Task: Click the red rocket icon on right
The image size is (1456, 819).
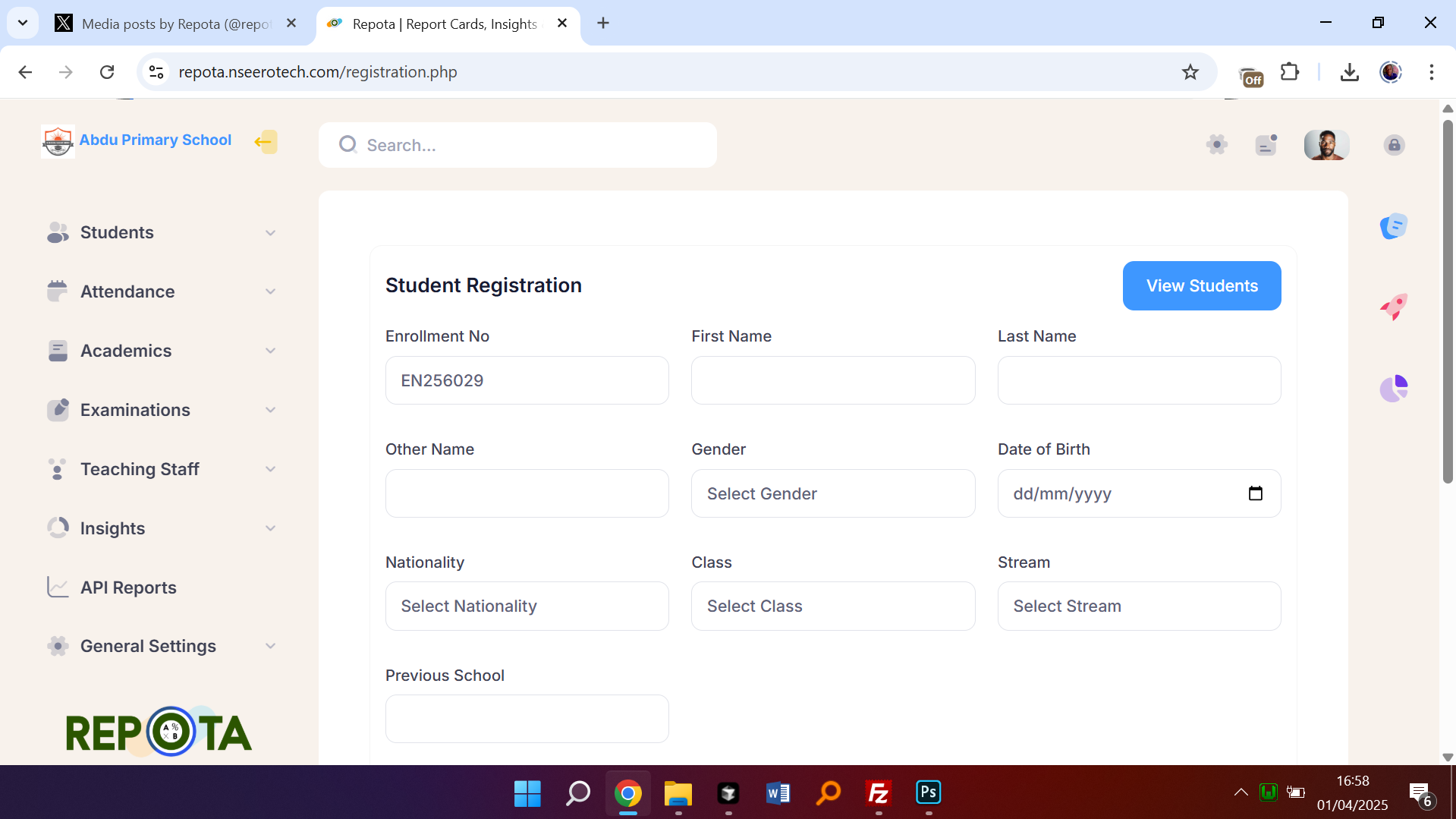Action: click(x=1394, y=307)
